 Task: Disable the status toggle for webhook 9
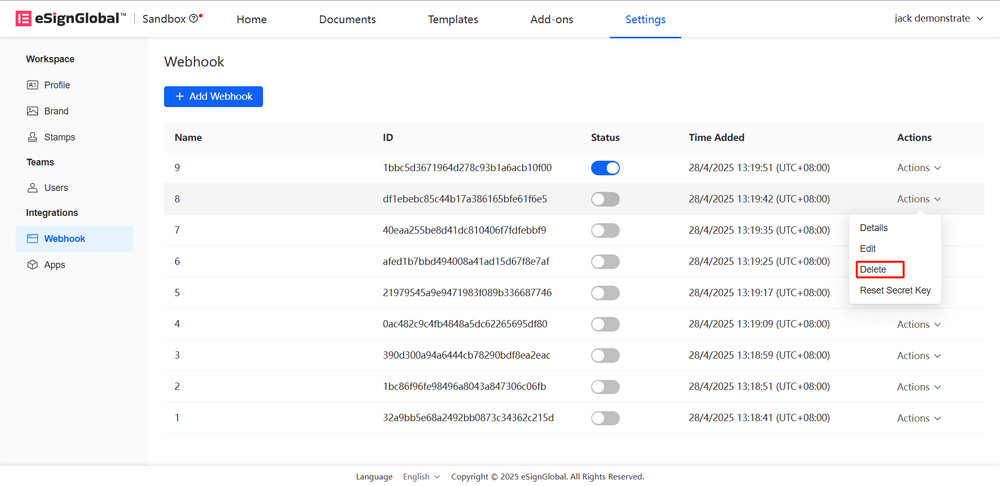(x=605, y=168)
